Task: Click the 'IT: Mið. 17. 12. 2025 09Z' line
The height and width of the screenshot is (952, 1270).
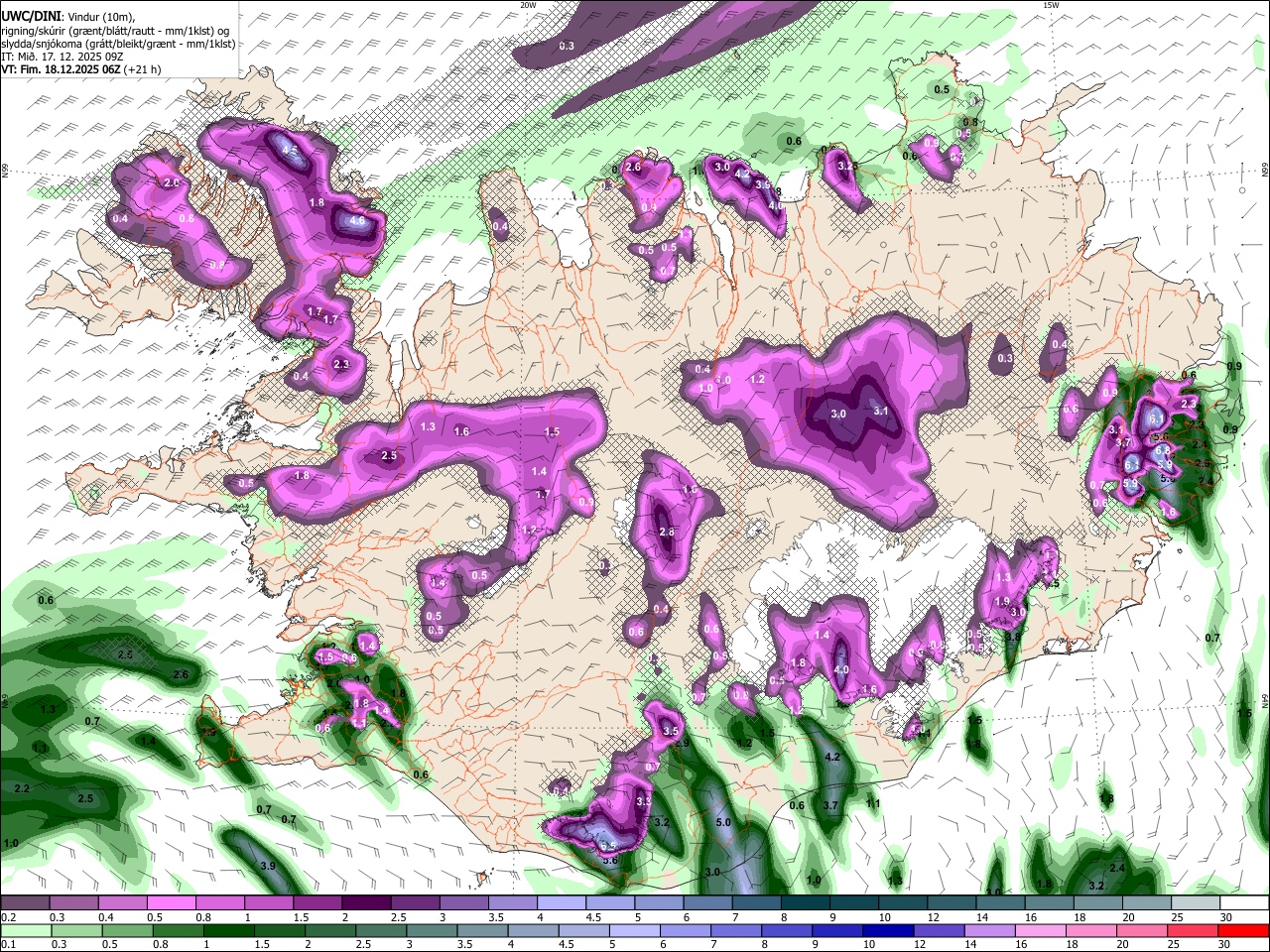Action: [62, 57]
